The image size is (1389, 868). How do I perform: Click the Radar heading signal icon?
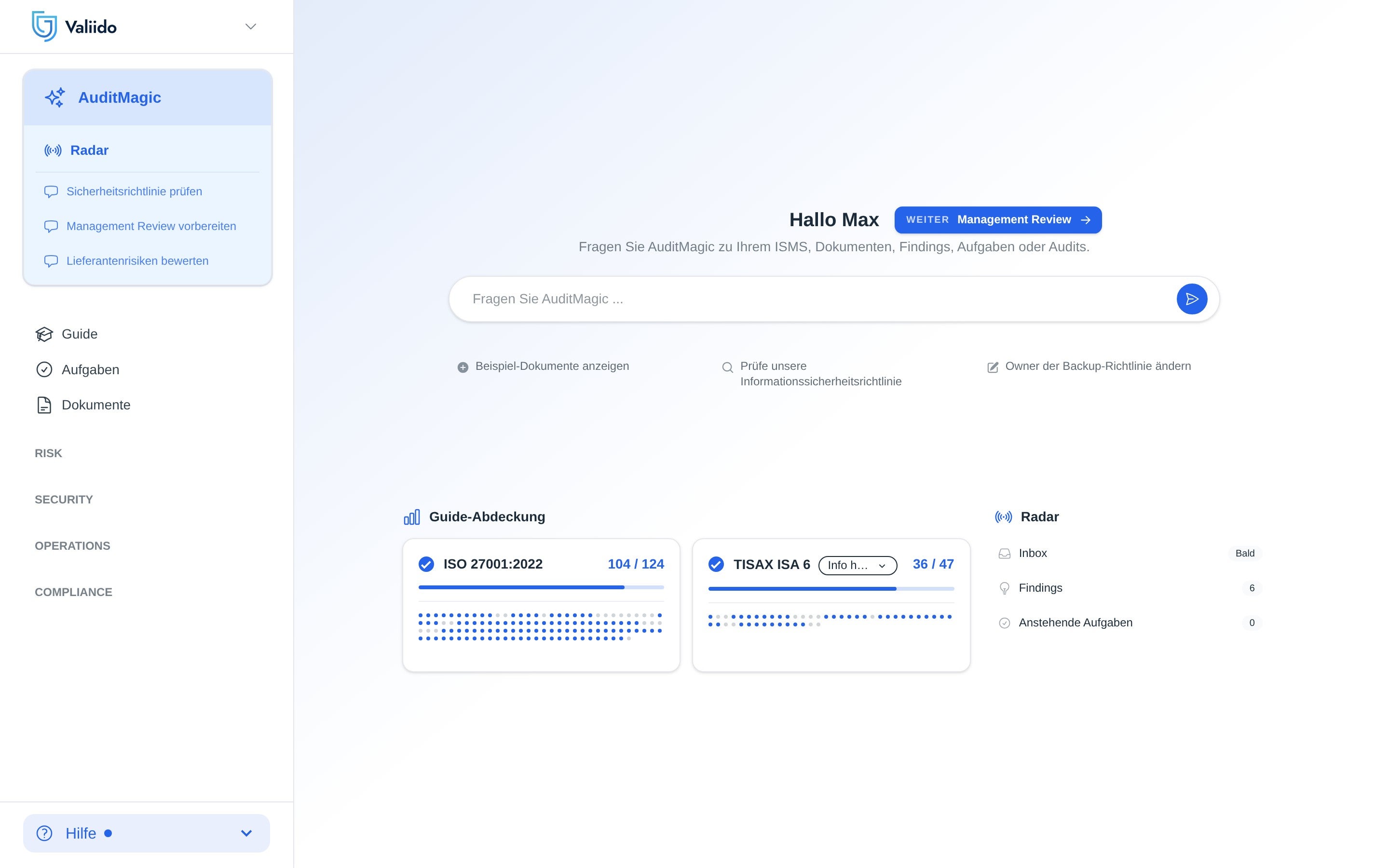[1003, 517]
